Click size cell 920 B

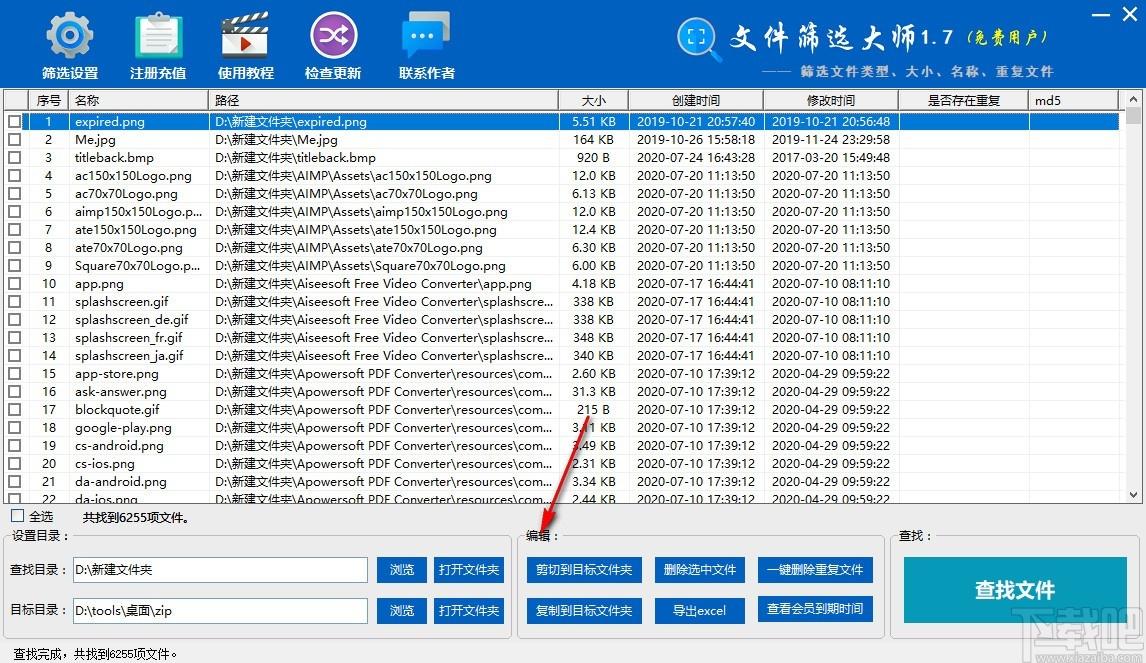tap(593, 157)
